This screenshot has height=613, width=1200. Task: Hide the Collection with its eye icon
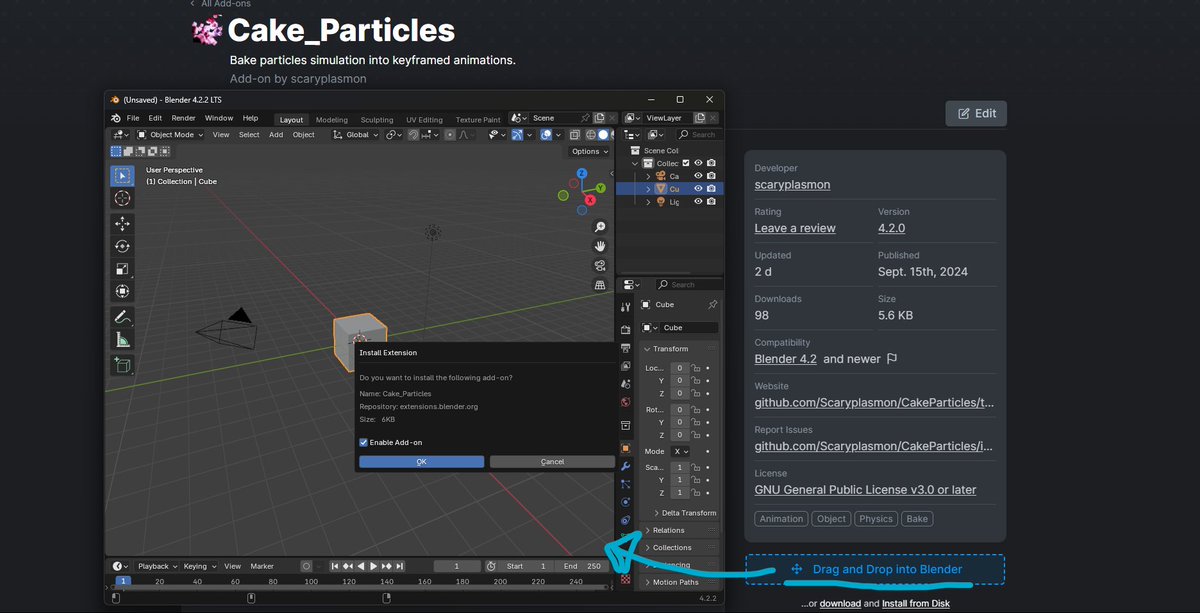(698, 163)
